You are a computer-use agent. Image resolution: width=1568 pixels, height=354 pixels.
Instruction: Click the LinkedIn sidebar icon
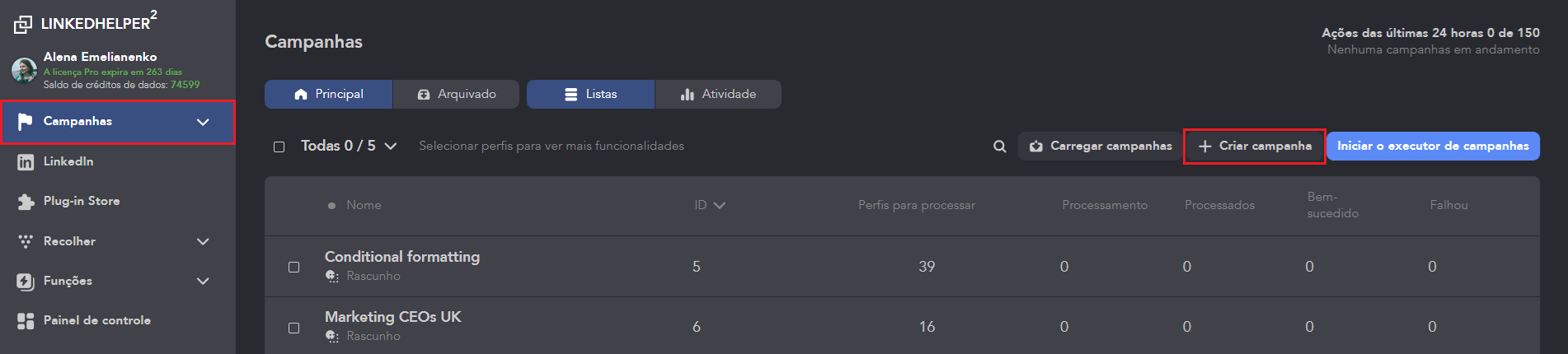(x=26, y=162)
